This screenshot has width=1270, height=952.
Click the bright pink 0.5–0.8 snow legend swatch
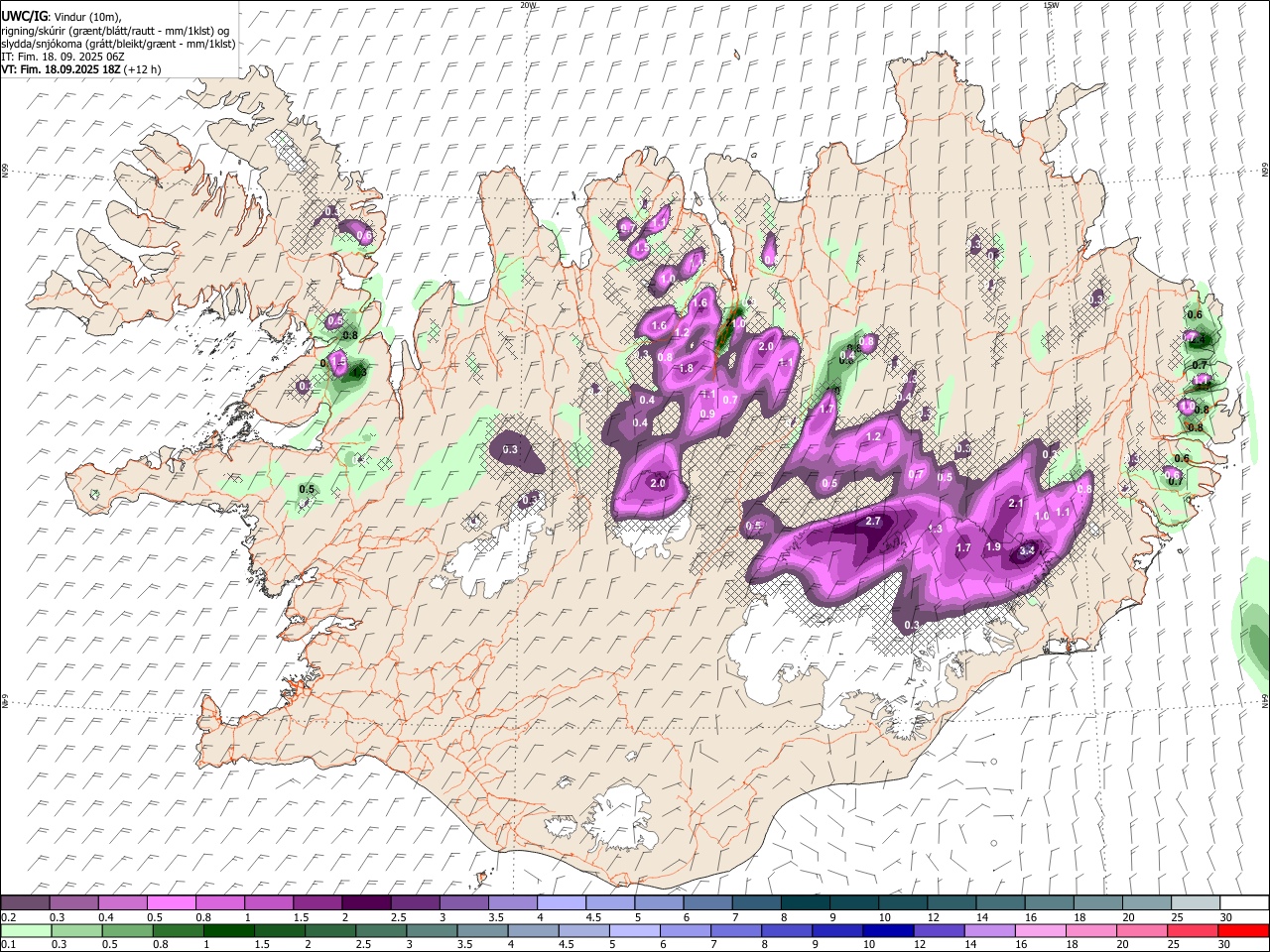171,902
